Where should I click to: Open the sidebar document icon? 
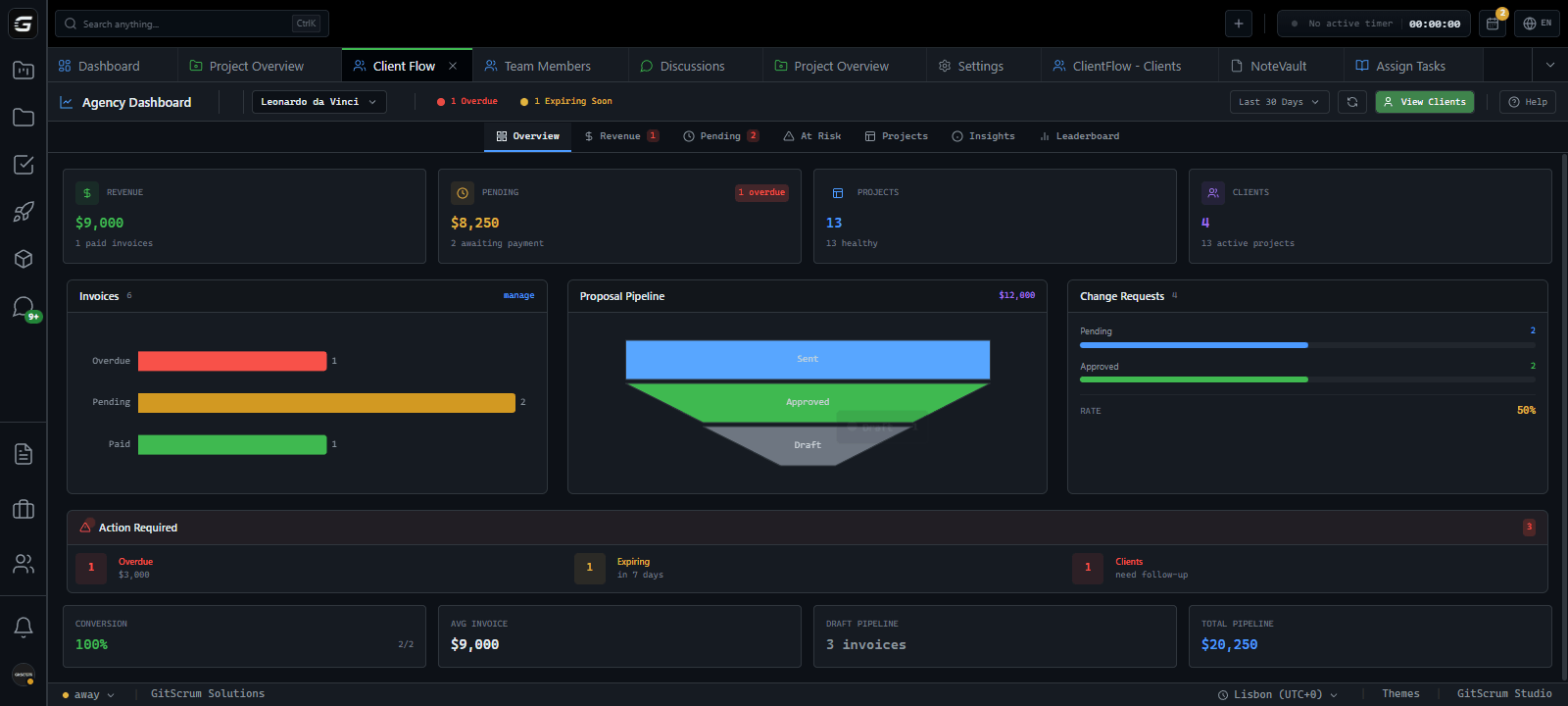click(24, 454)
